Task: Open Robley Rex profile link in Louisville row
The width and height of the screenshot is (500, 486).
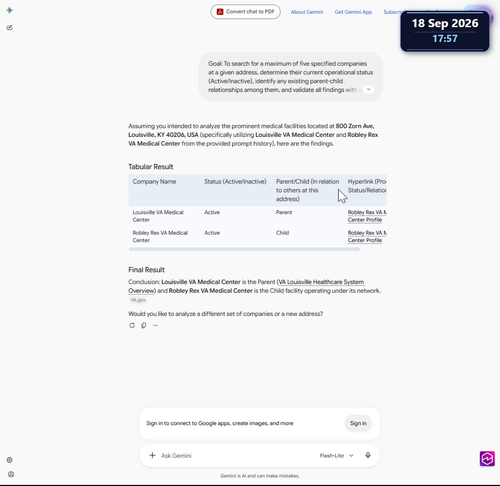Action: pyautogui.click(x=367, y=216)
